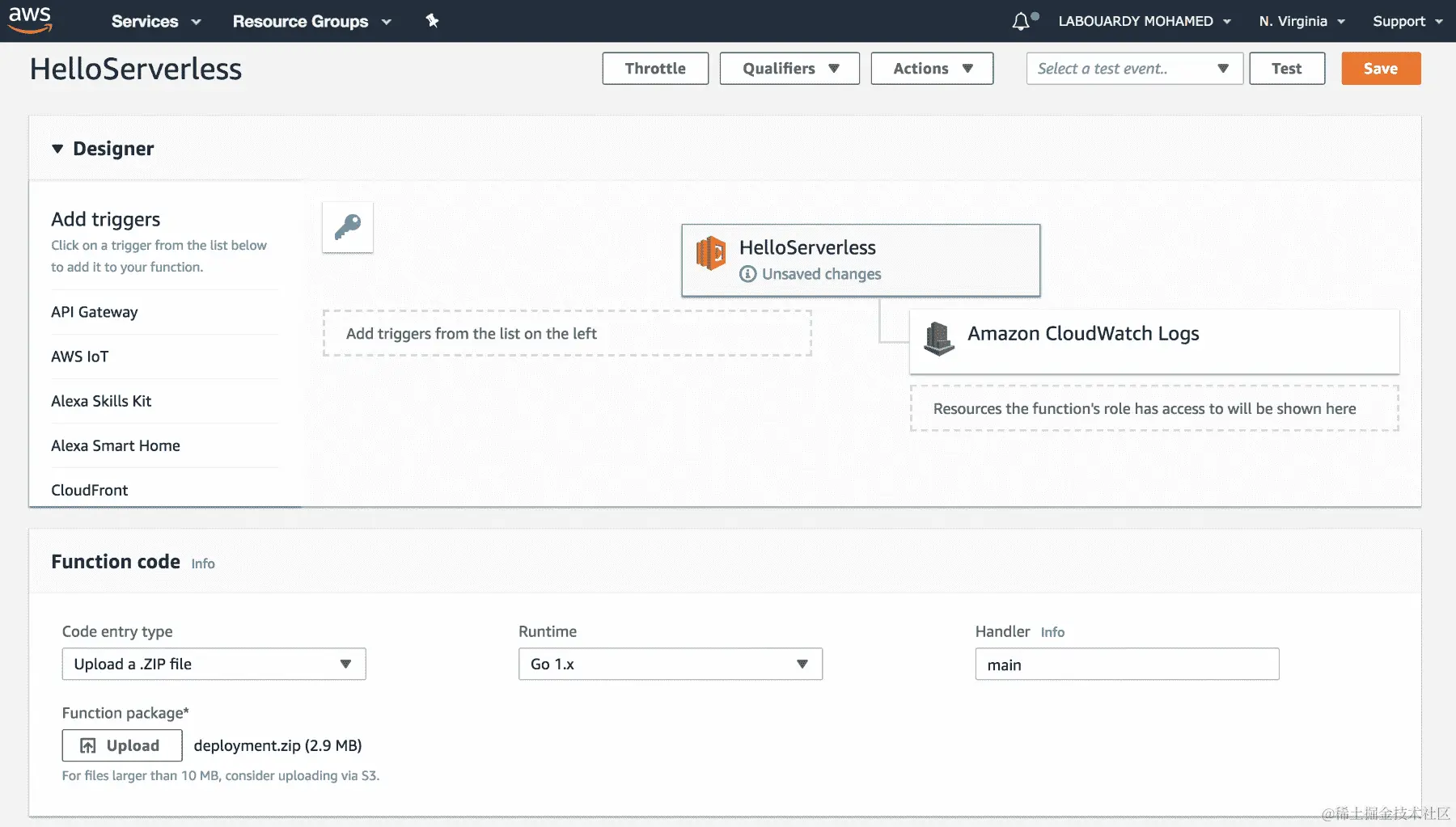Click the HelloServerless page title

pyautogui.click(x=136, y=69)
